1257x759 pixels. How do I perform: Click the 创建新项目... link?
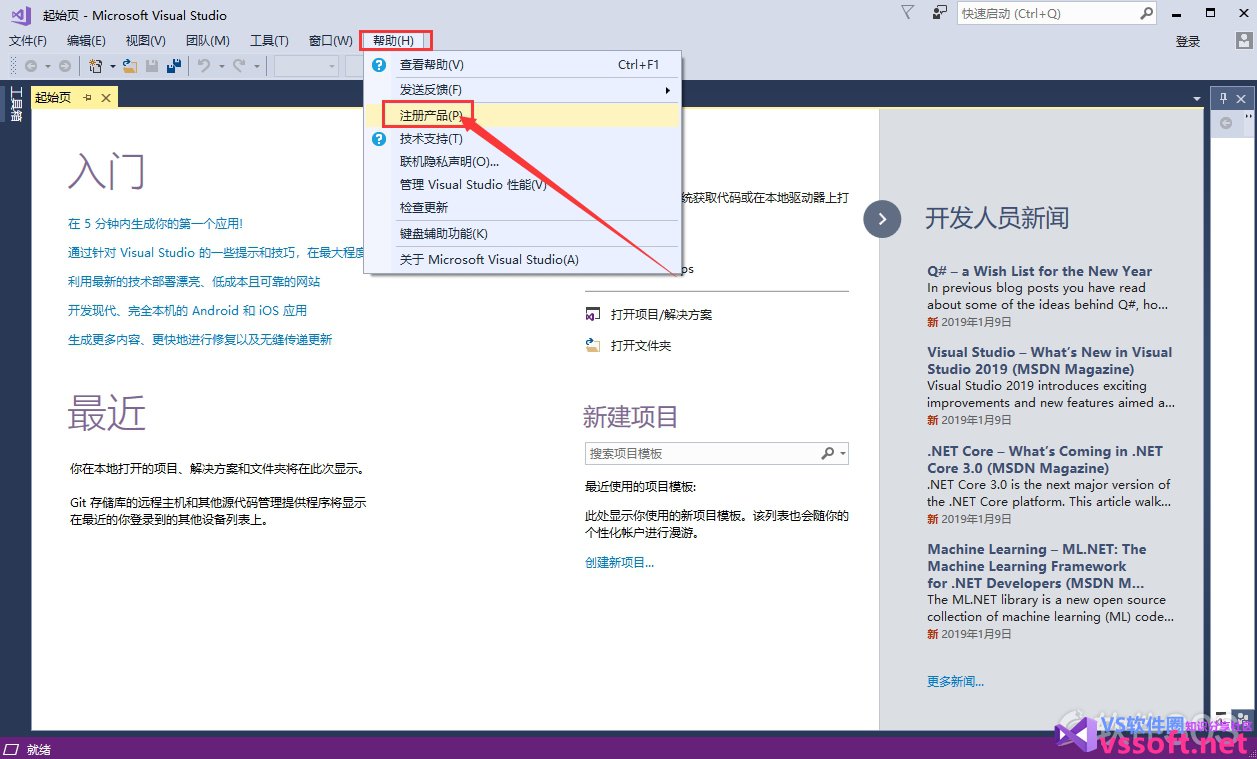click(x=619, y=562)
